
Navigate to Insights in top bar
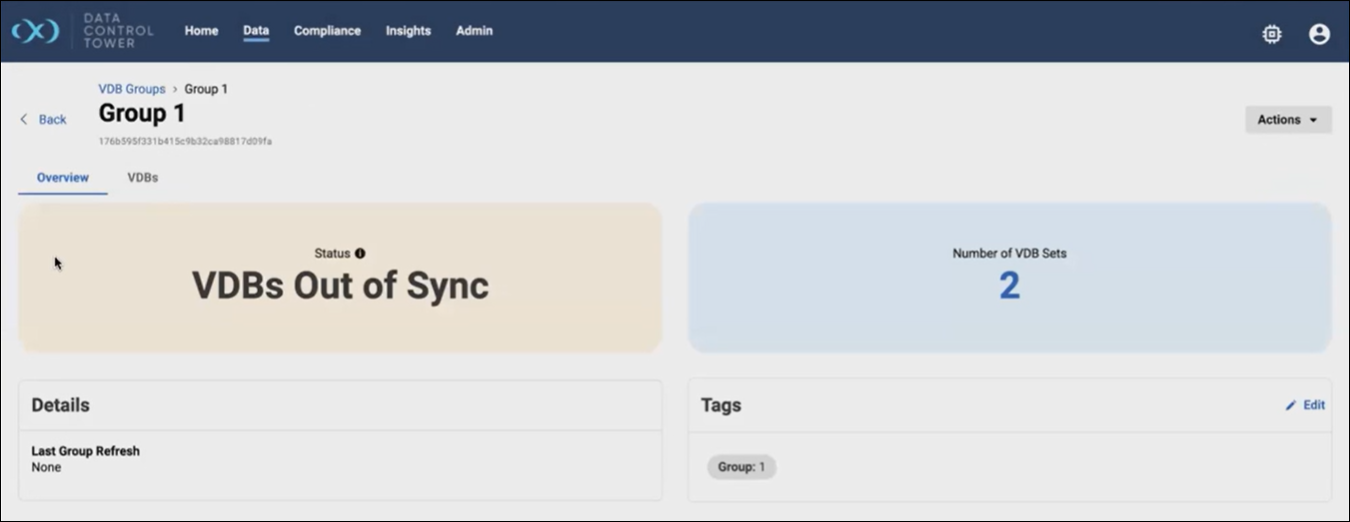408,31
